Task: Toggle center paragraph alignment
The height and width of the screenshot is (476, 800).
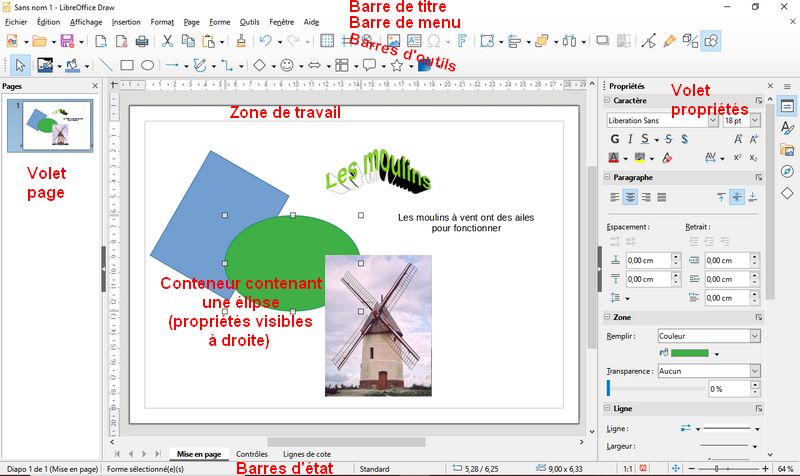Action: click(x=631, y=197)
